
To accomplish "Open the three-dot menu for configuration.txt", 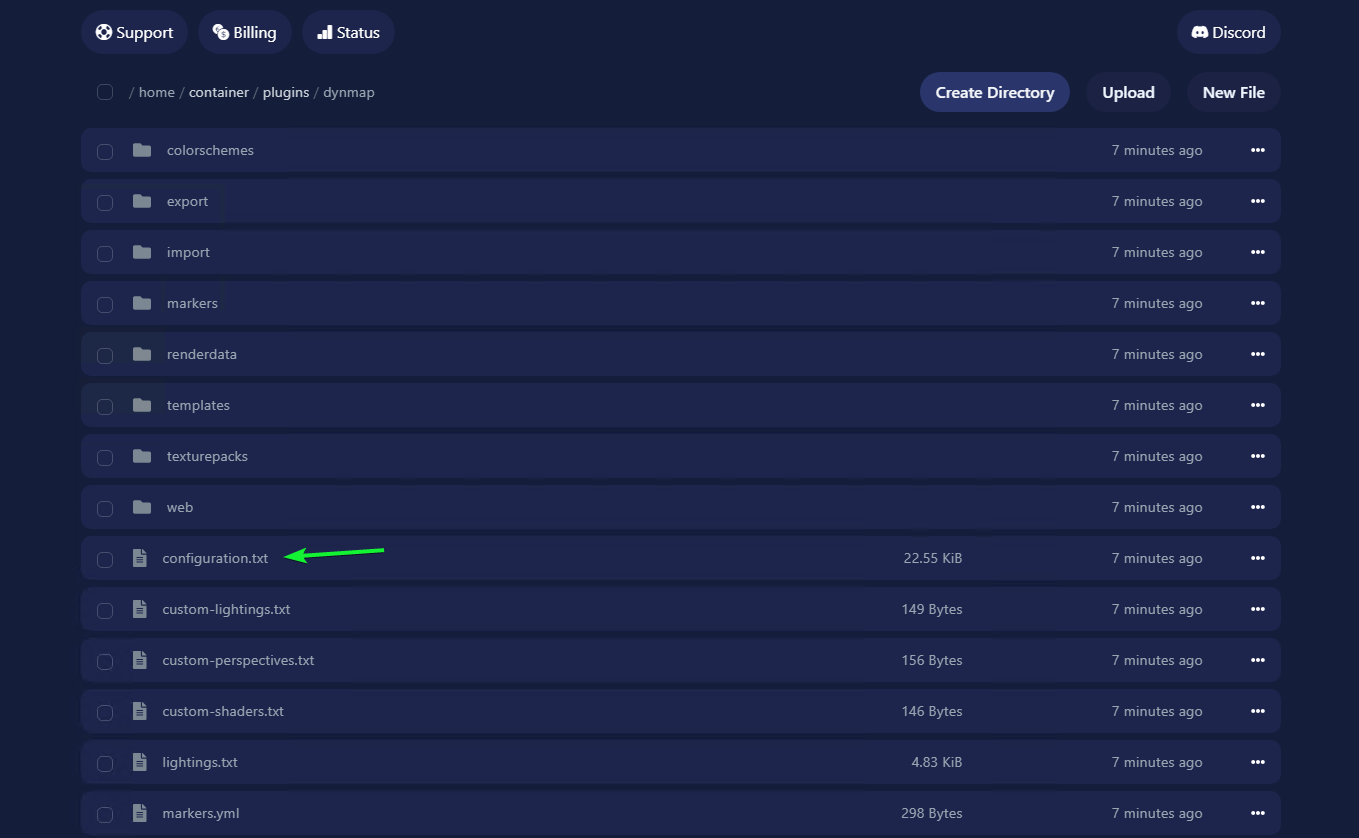I will [1257, 558].
